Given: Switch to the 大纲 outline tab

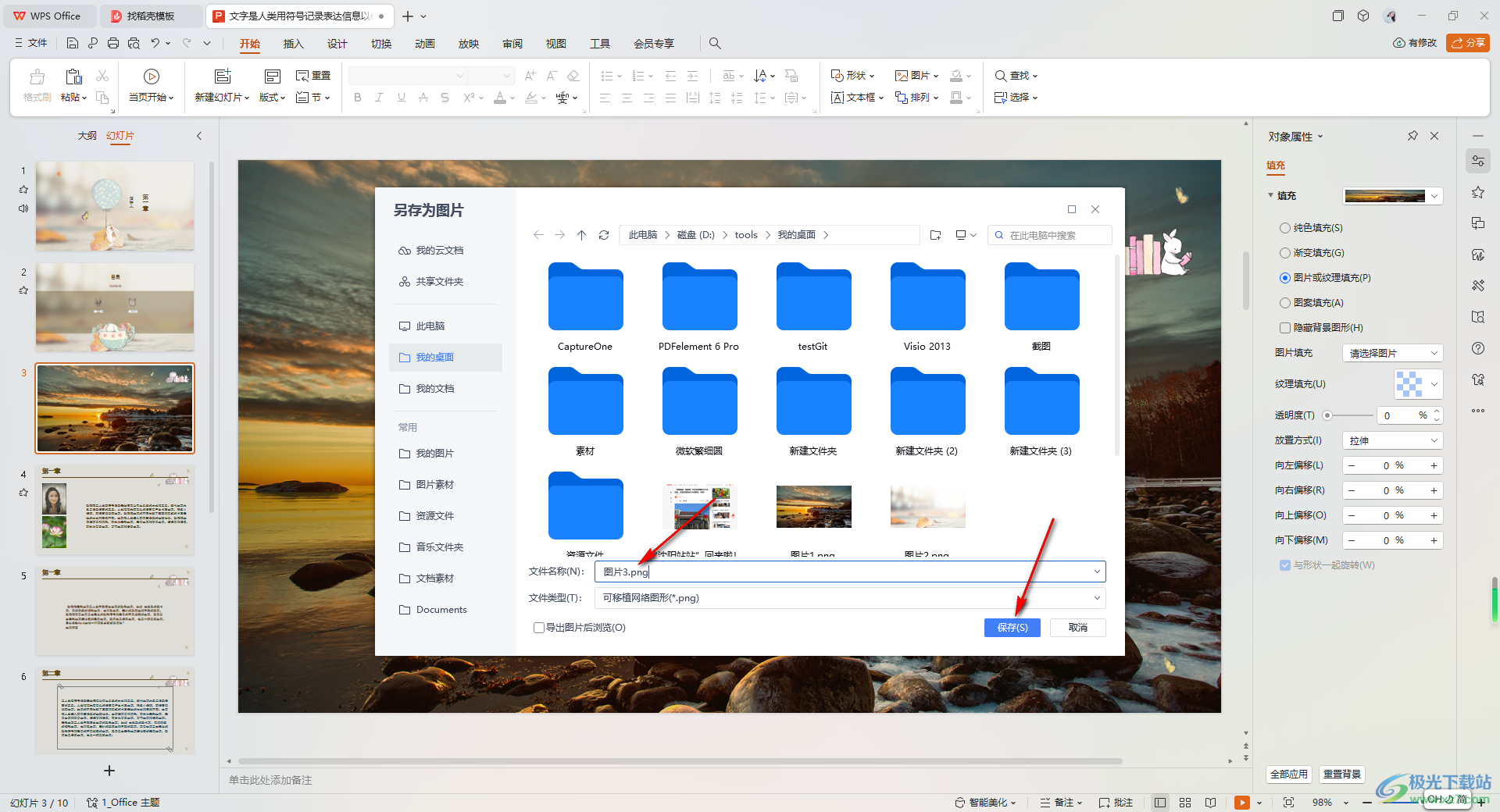Looking at the screenshot, I should 87,136.
